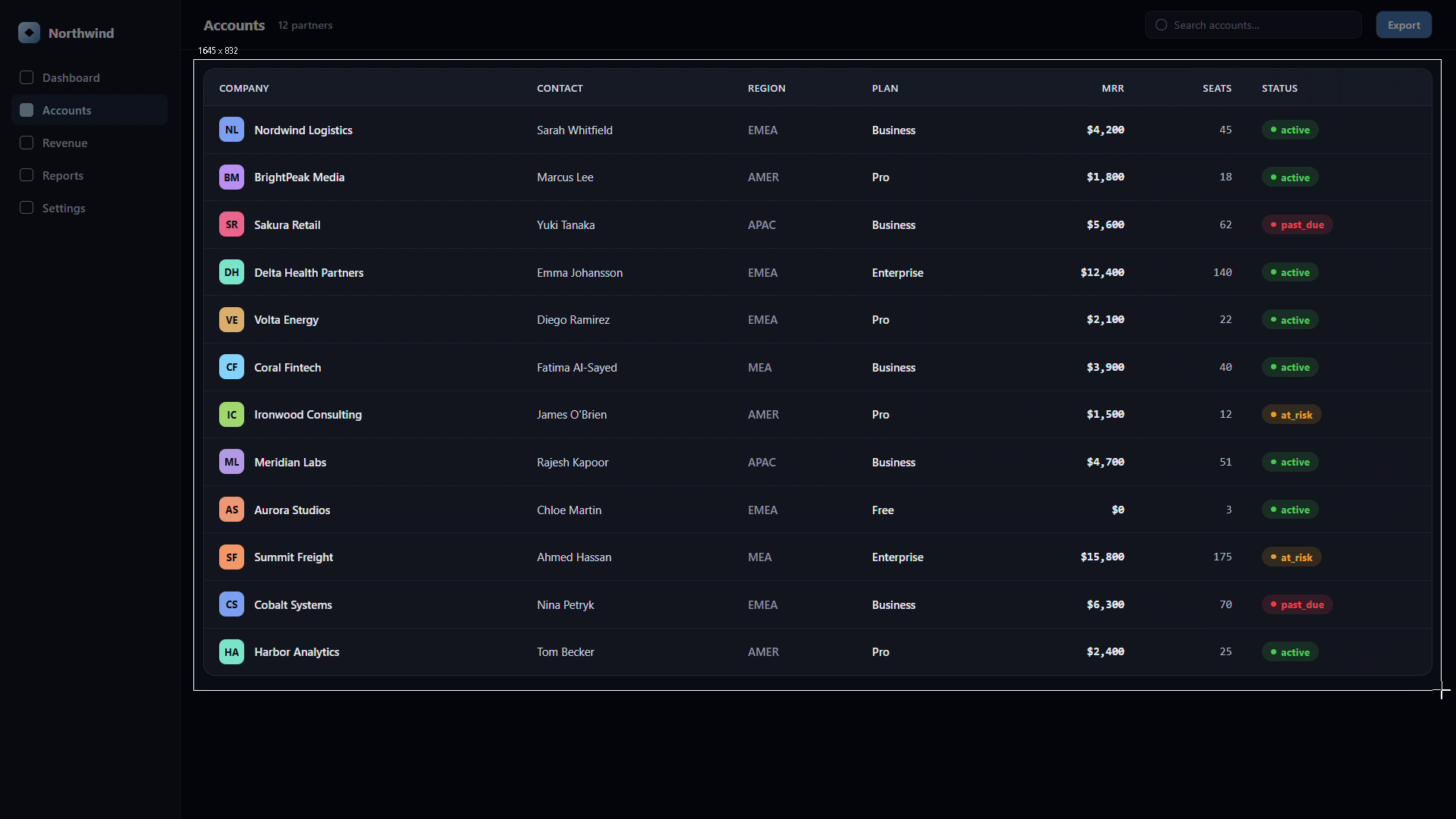Viewport: 1456px width, 819px height.
Task: Sort by the Region column header
Action: coord(767,89)
